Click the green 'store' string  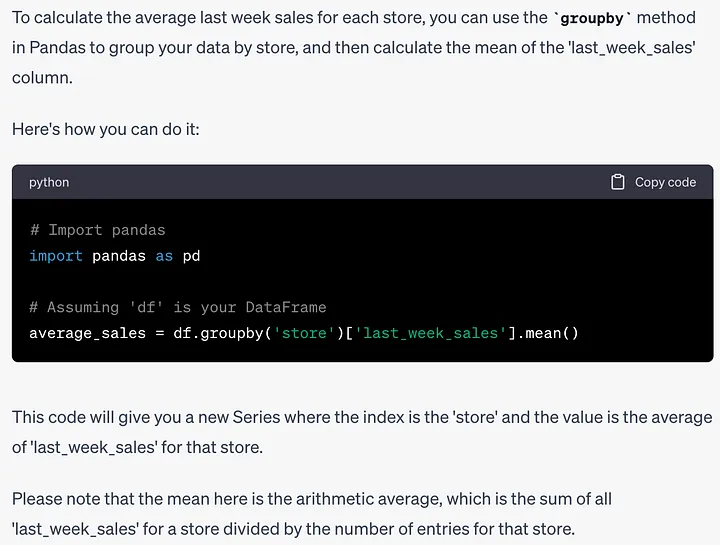[x=304, y=332]
